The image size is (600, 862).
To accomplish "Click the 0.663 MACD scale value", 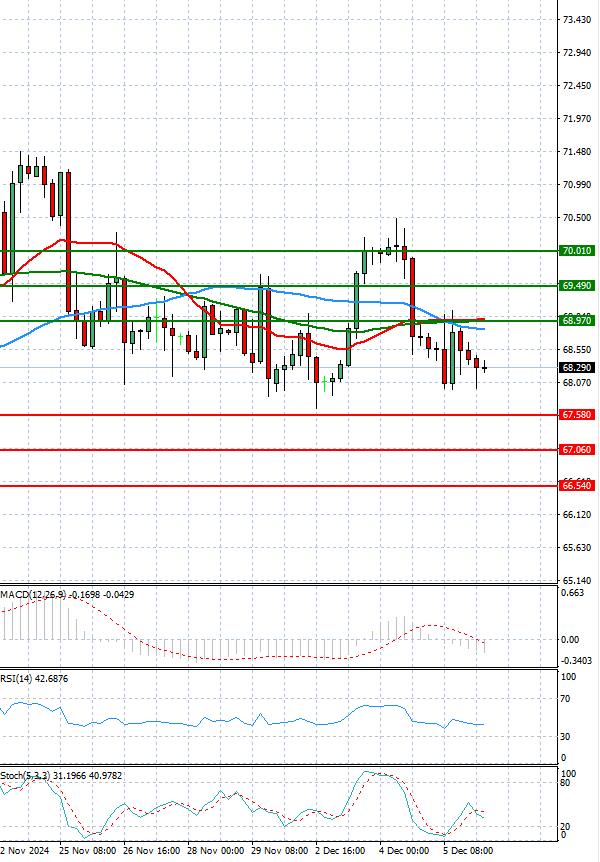I will pos(572,593).
